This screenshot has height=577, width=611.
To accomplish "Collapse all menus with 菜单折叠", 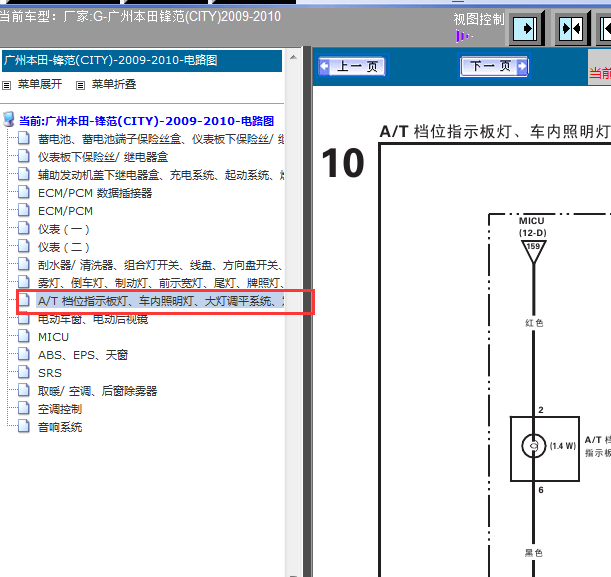I will pos(114,84).
